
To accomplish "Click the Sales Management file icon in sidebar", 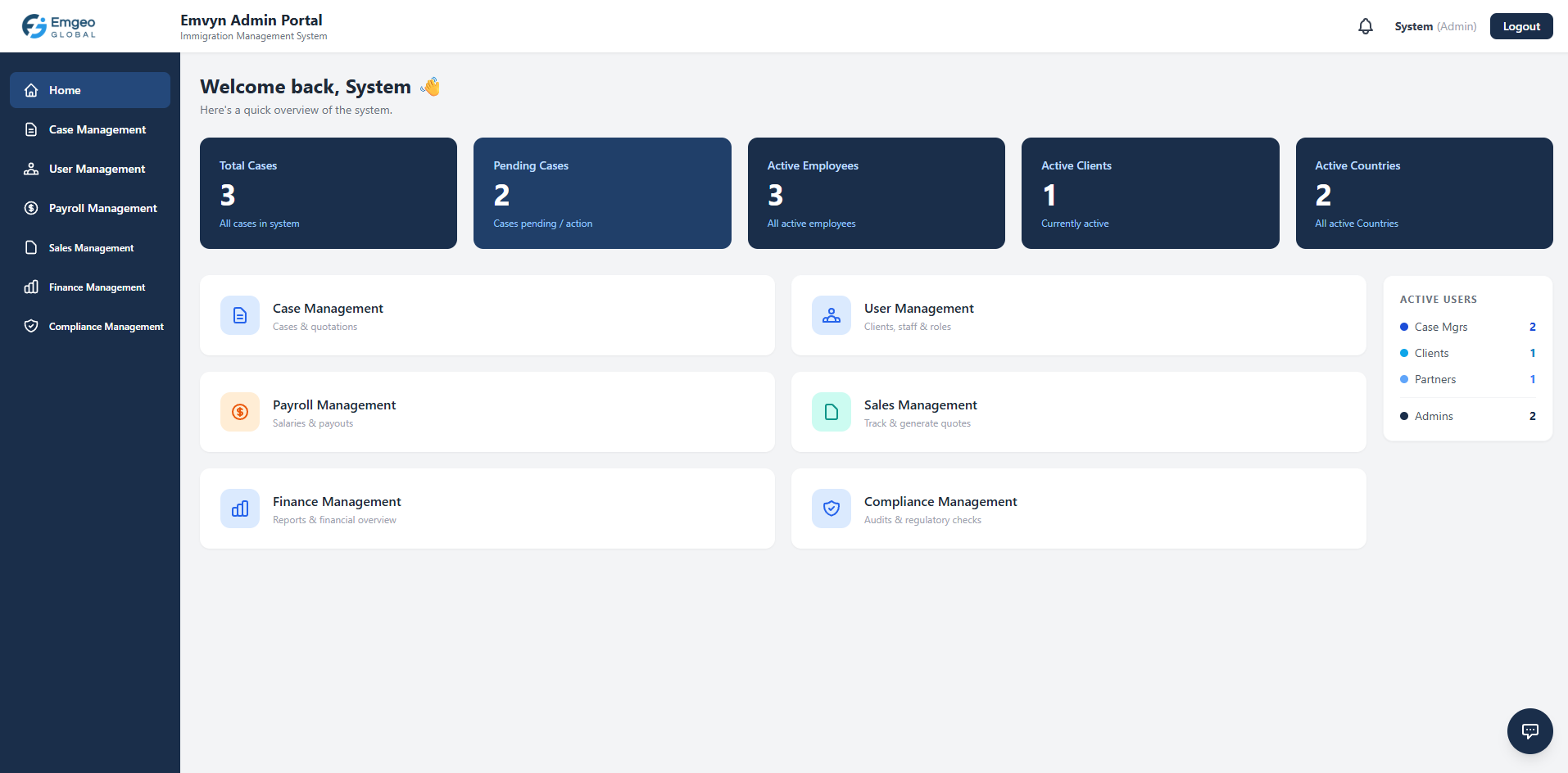I will (31, 247).
